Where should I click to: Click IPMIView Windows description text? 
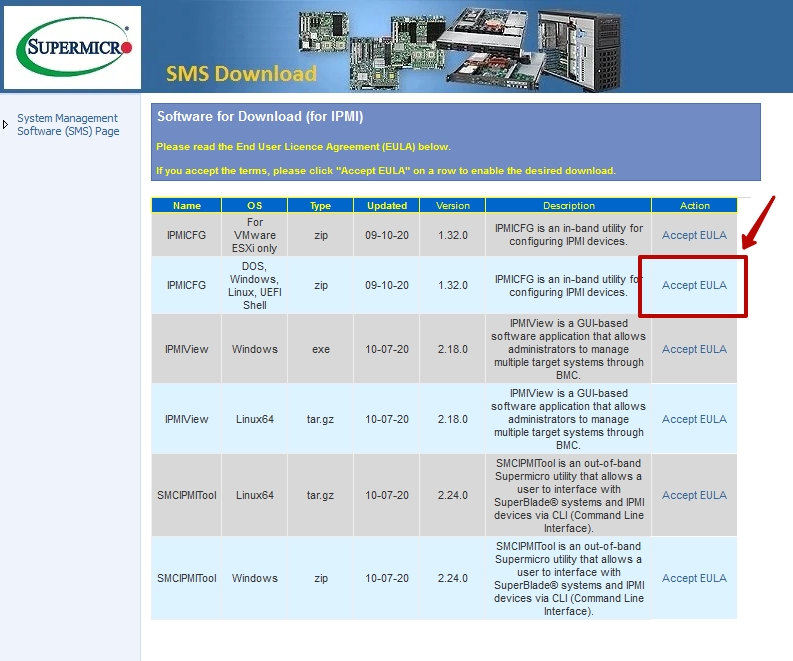pos(568,349)
